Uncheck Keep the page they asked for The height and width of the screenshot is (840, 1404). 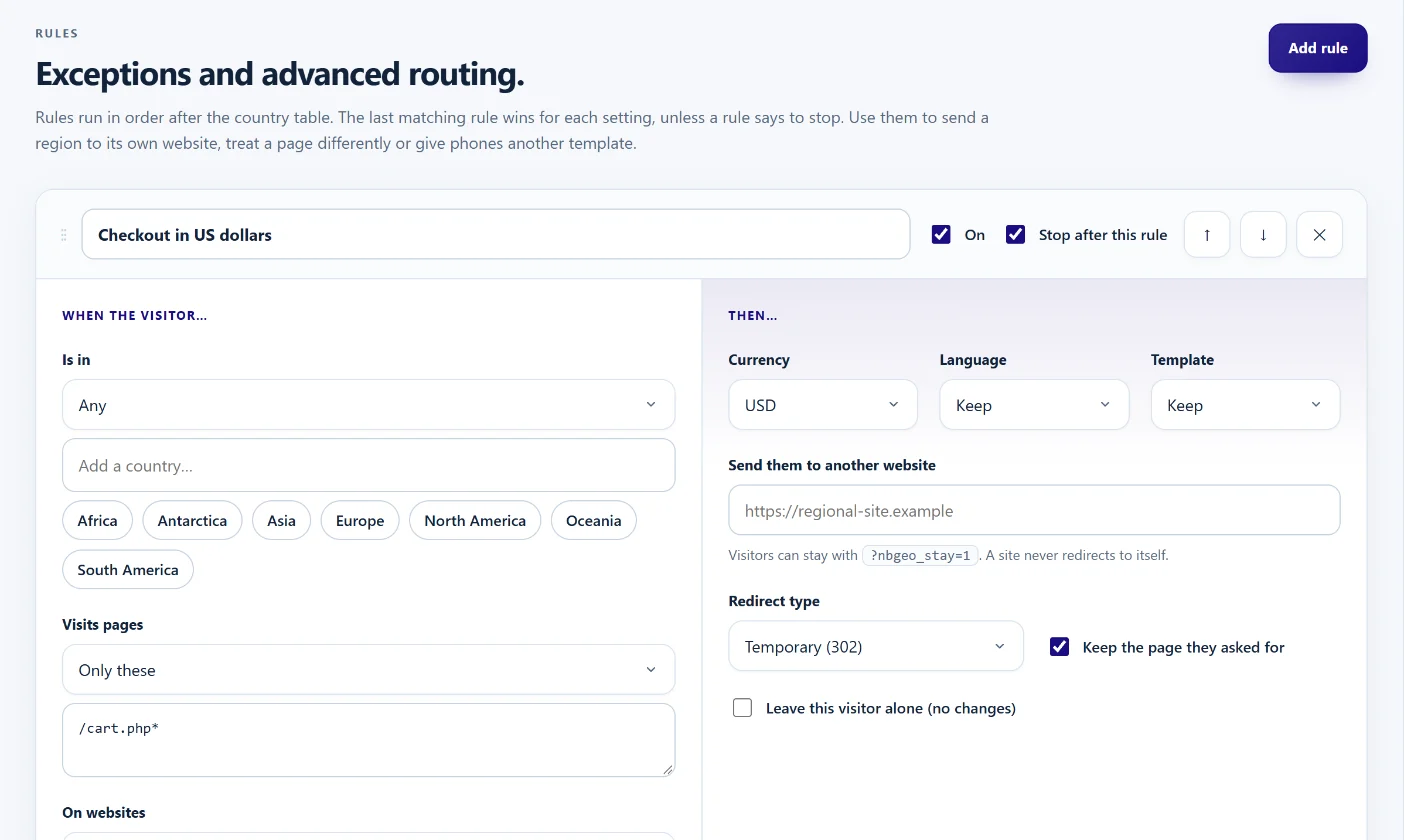click(1060, 647)
